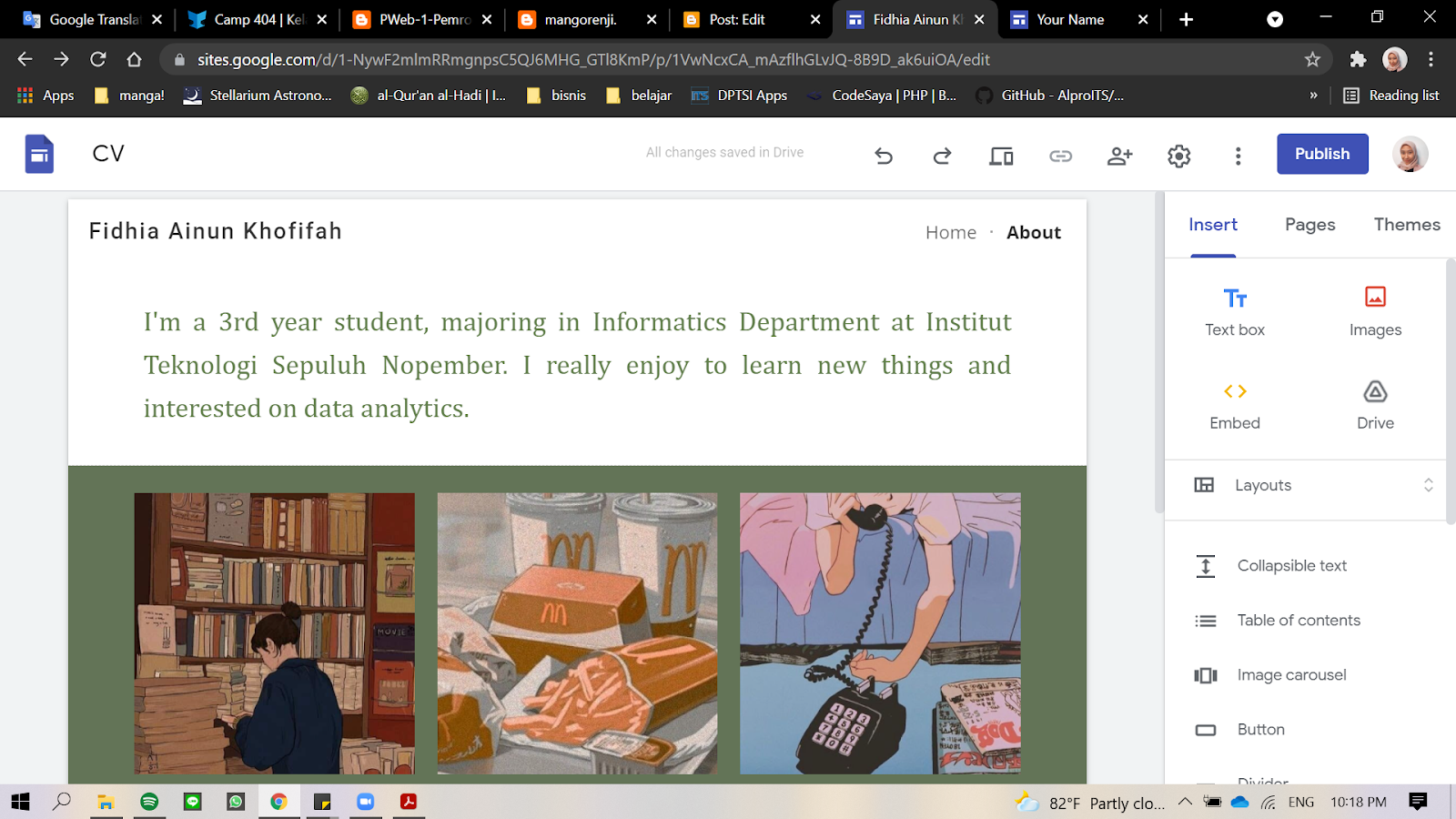Select the telephone illustration image
This screenshot has width=1456, height=819.
[880, 633]
